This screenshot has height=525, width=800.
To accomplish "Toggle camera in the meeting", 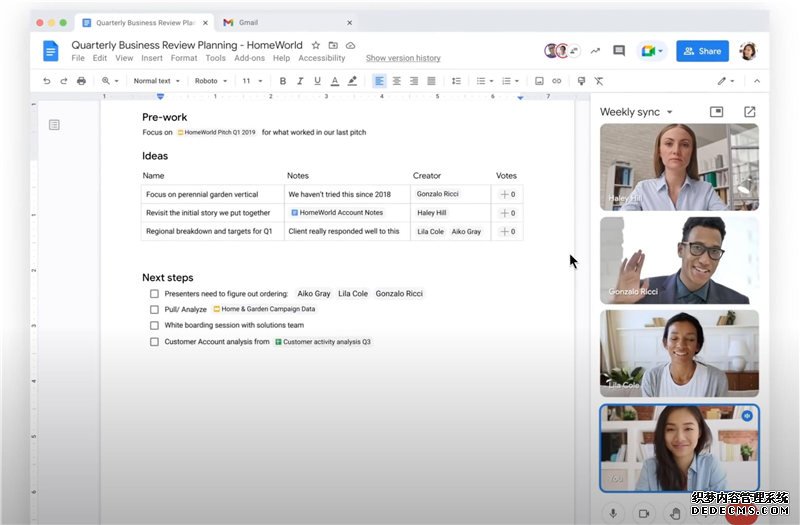I will point(644,513).
